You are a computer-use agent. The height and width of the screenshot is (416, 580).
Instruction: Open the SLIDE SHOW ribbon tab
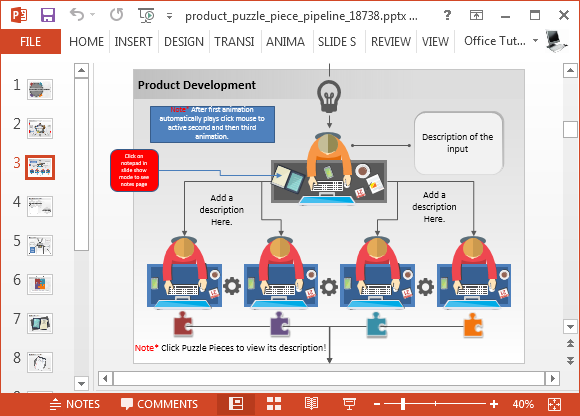tap(337, 41)
